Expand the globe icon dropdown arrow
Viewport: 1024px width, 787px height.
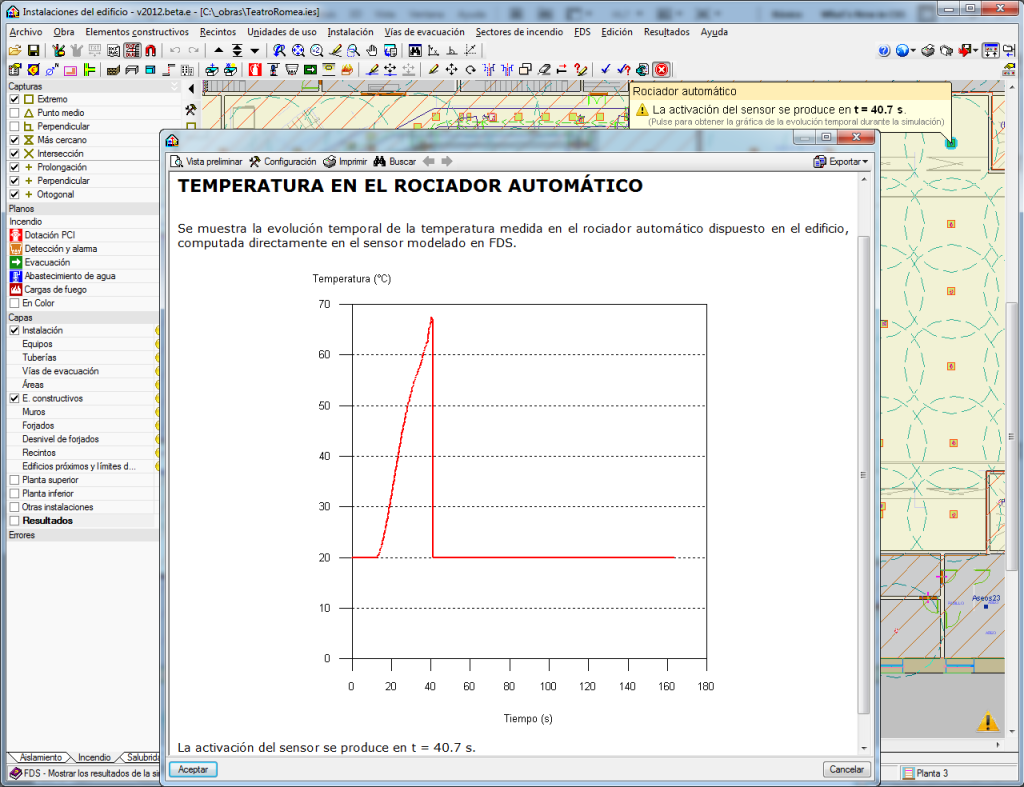click(x=913, y=51)
